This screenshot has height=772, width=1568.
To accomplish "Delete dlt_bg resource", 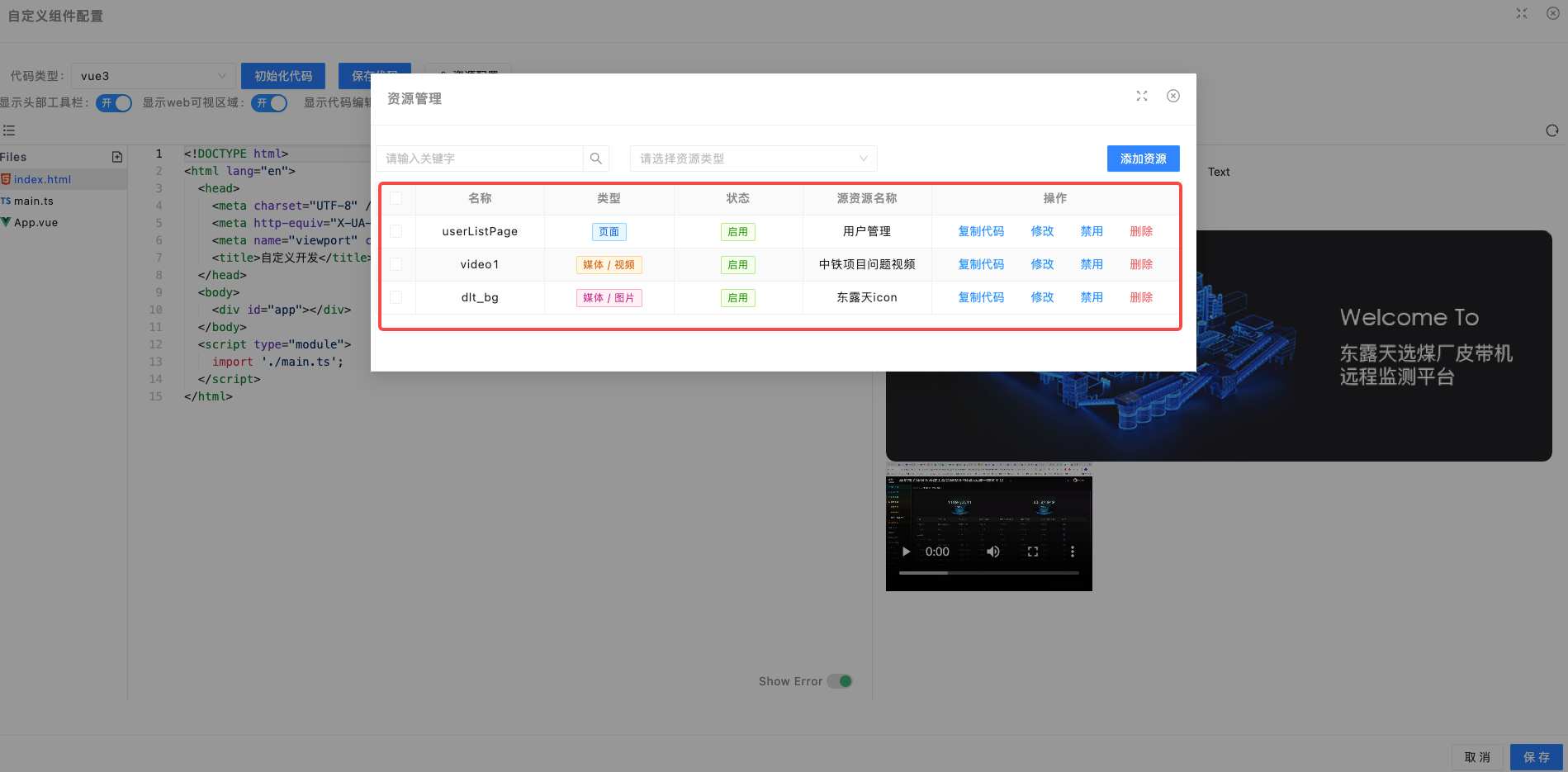I will (1141, 297).
